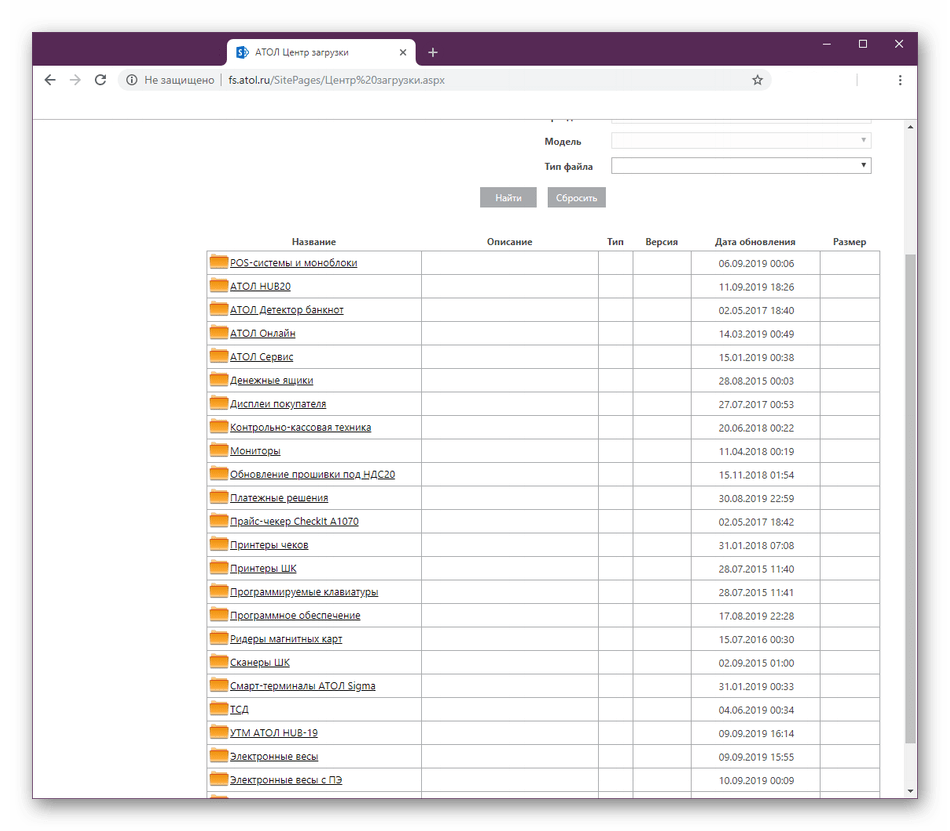Click folder icon beside Контрольно-кассовая техника
This screenshot has width=950, height=831.
point(219,426)
